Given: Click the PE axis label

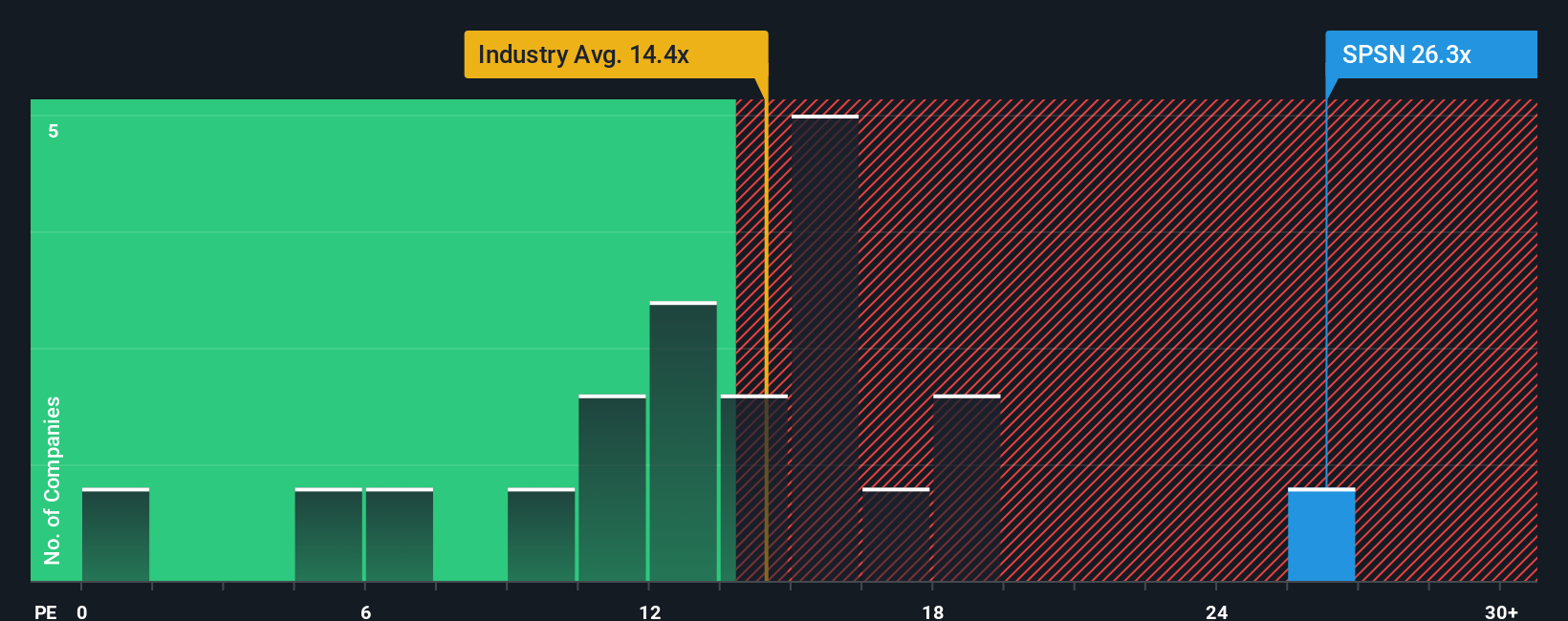Looking at the screenshot, I should point(46,611).
